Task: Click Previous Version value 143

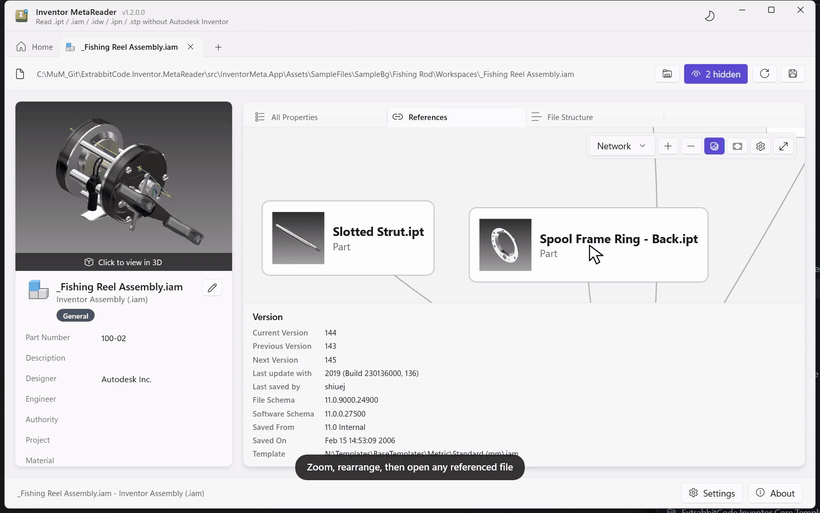Action: (x=330, y=346)
